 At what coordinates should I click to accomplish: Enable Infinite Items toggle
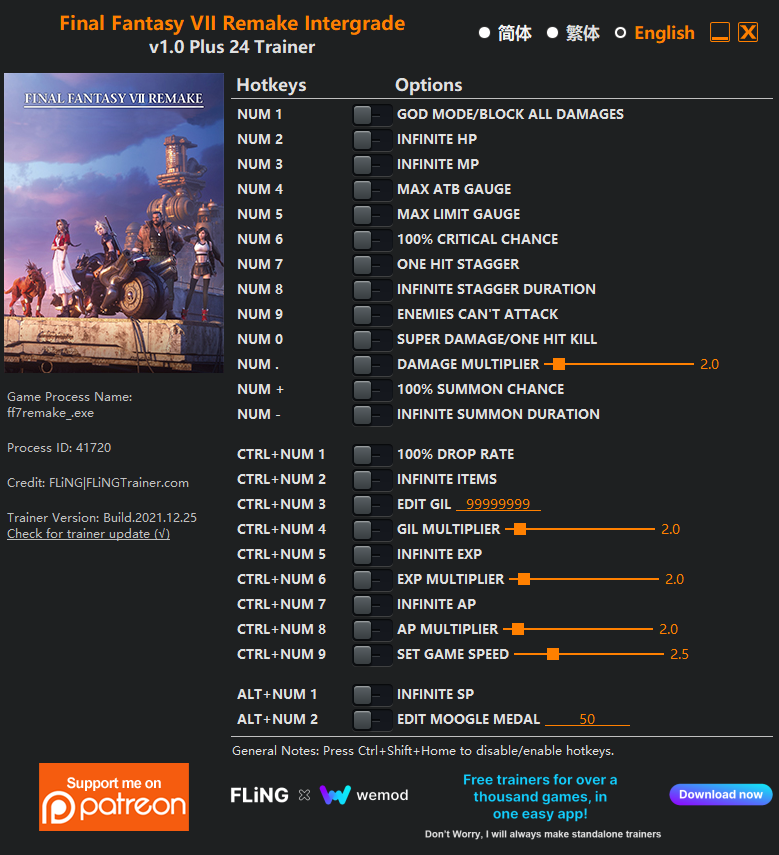[372, 480]
